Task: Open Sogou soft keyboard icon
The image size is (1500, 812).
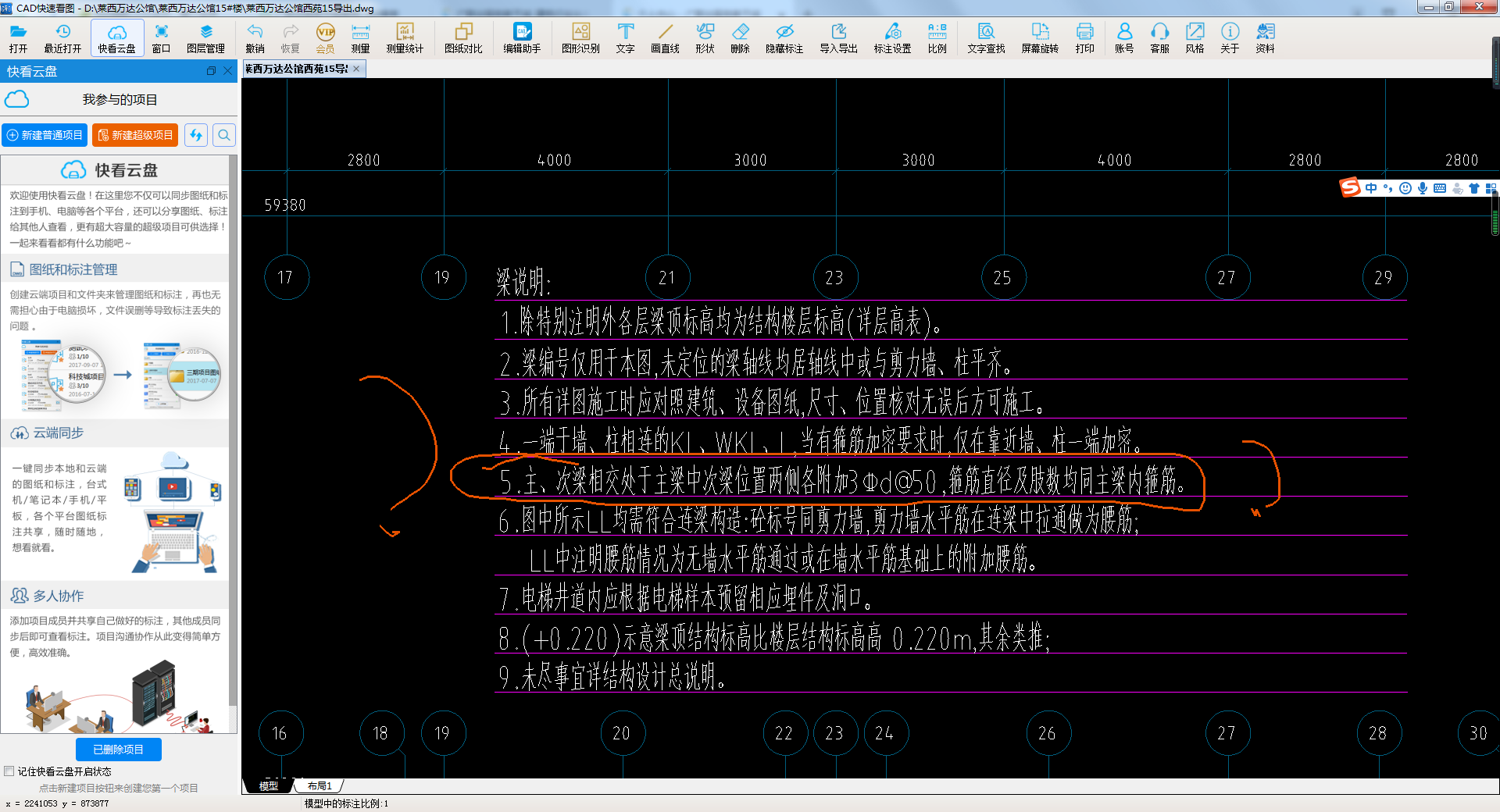Action: (1440, 188)
